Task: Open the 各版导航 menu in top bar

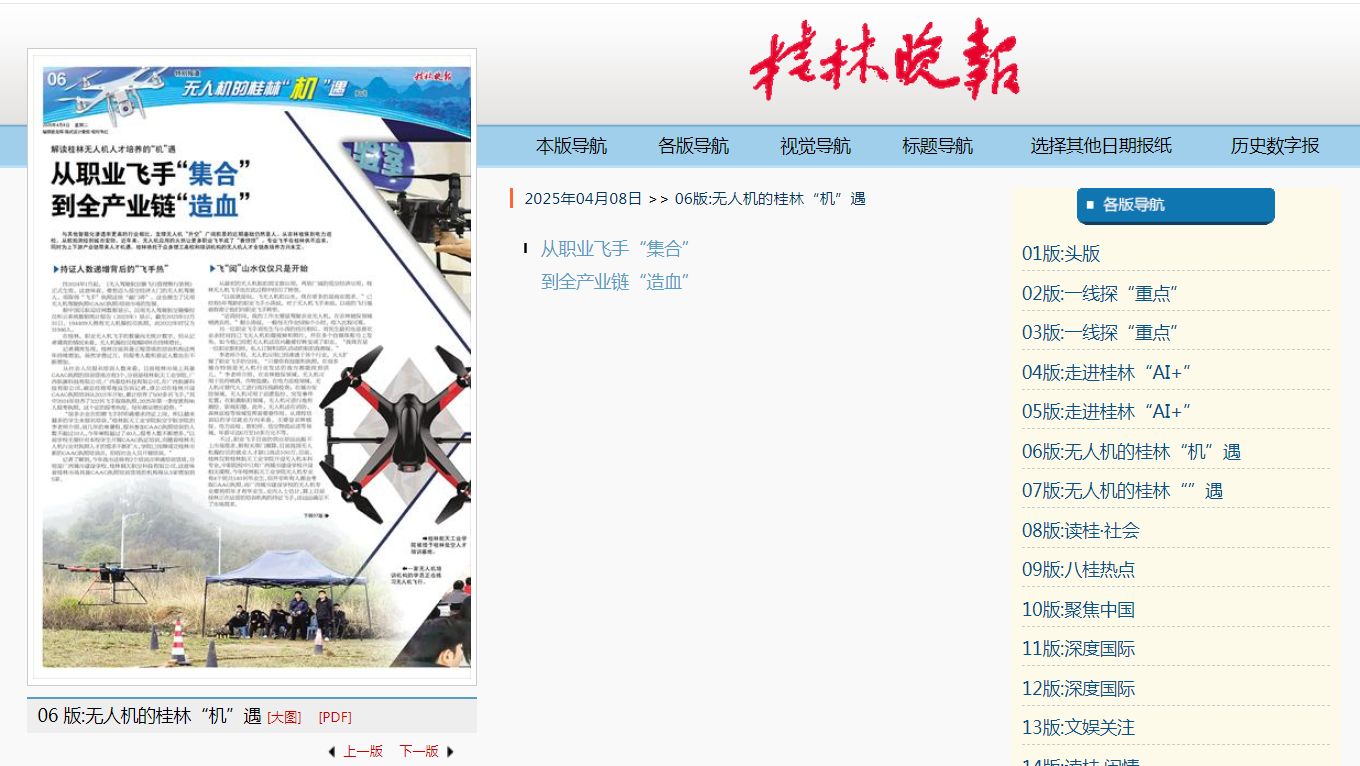Action: pos(693,146)
